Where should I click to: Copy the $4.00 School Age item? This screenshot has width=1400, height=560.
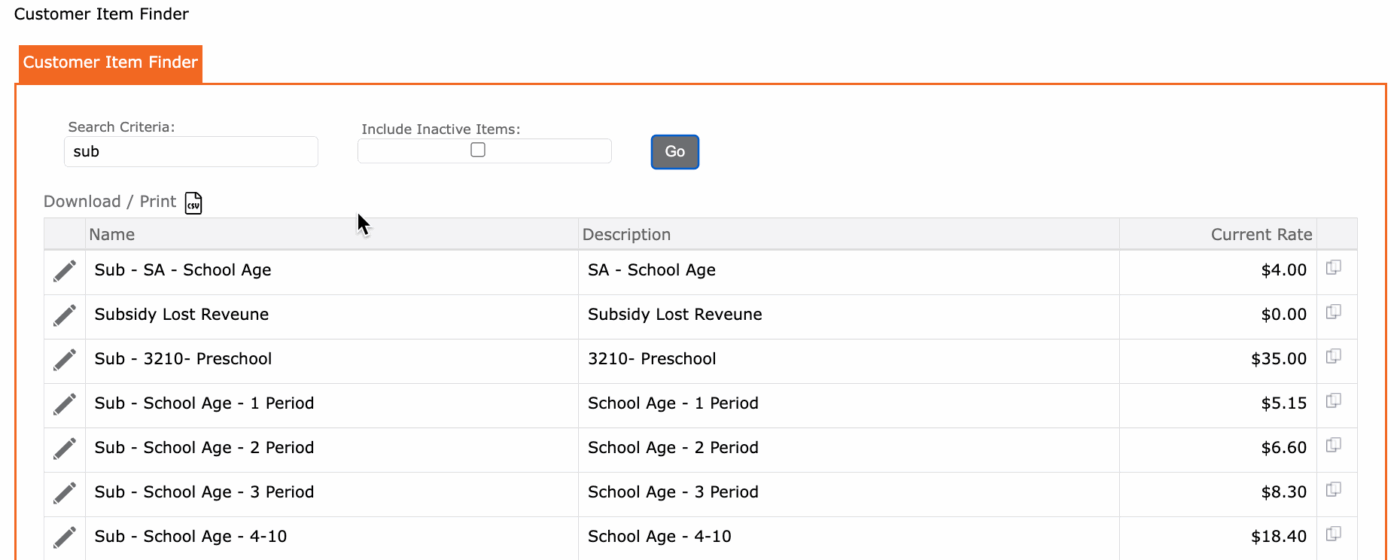point(1333,268)
